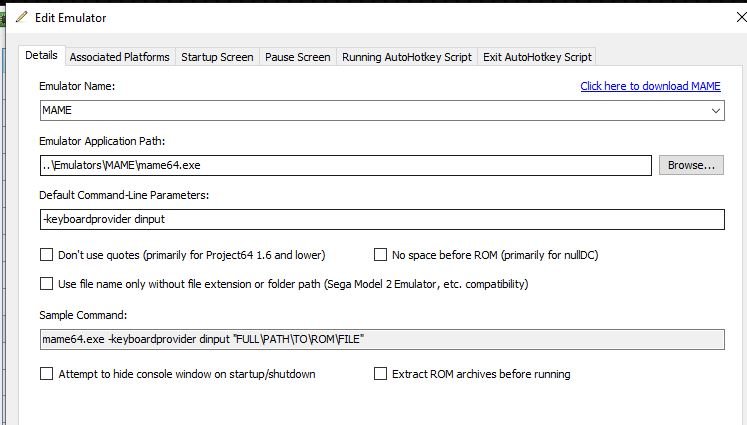This screenshot has height=425, width=747.
Task: Open the Startup Screen tab
Action: tap(217, 57)
